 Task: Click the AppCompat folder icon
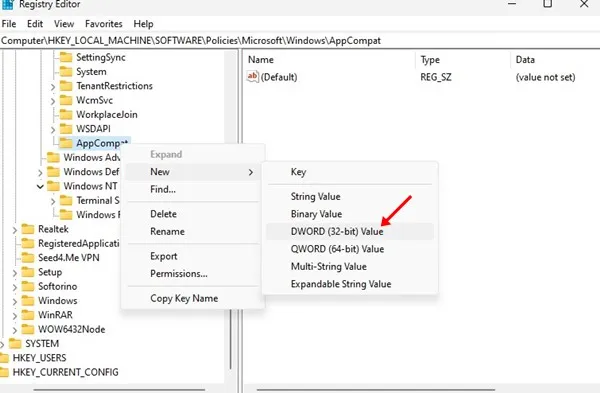[x=66, y=143]
